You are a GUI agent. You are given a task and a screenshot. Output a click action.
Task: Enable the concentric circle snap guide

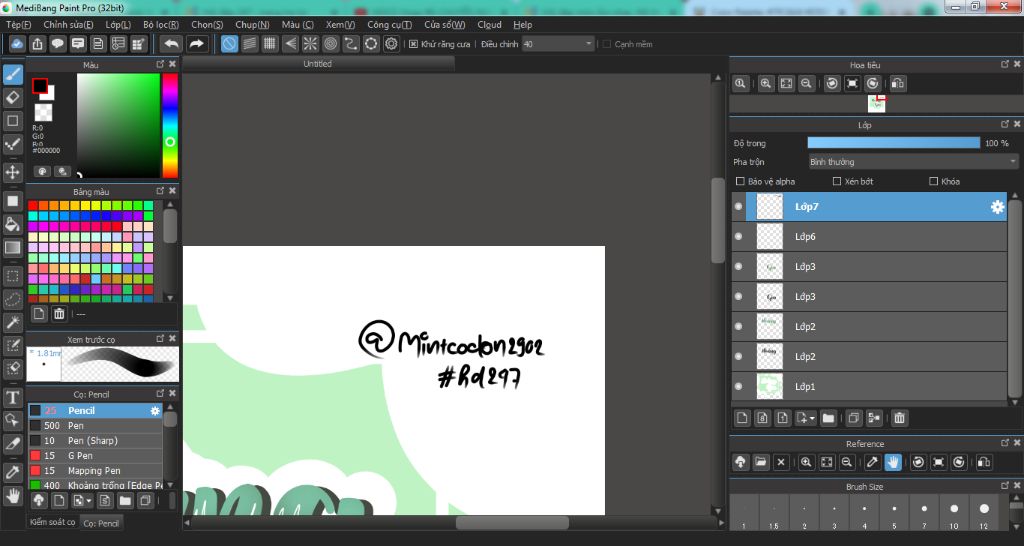tap(330, 44)
